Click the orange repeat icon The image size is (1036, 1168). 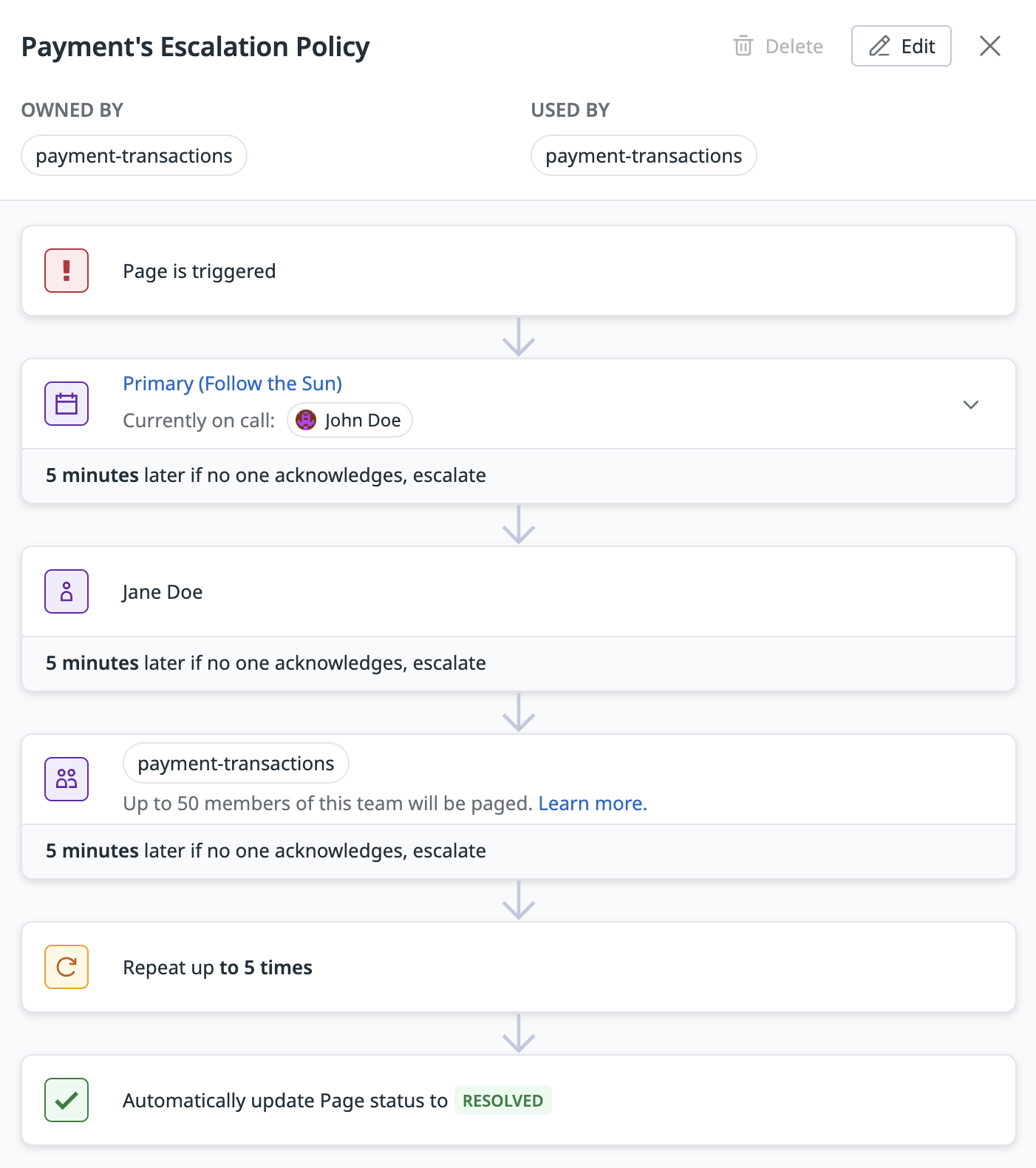67,967
